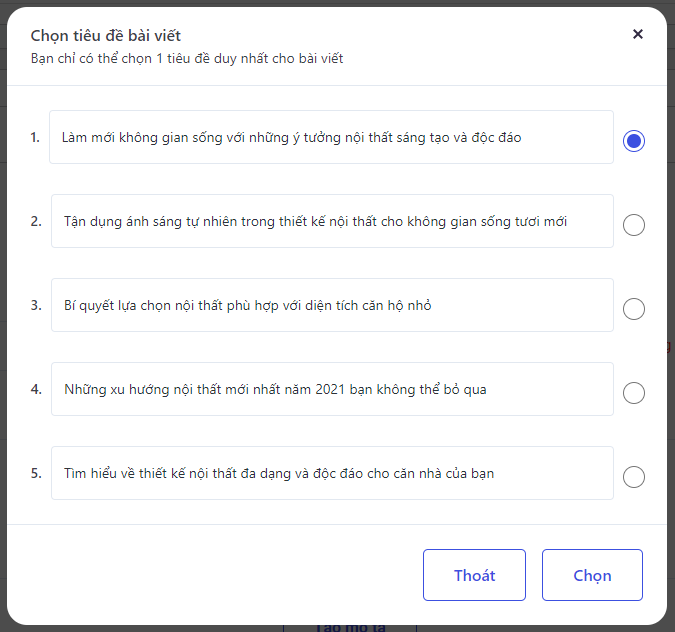Click the number label '2.' of second title
This screenshot has width=675, height=632.
[x=36, y=221]
